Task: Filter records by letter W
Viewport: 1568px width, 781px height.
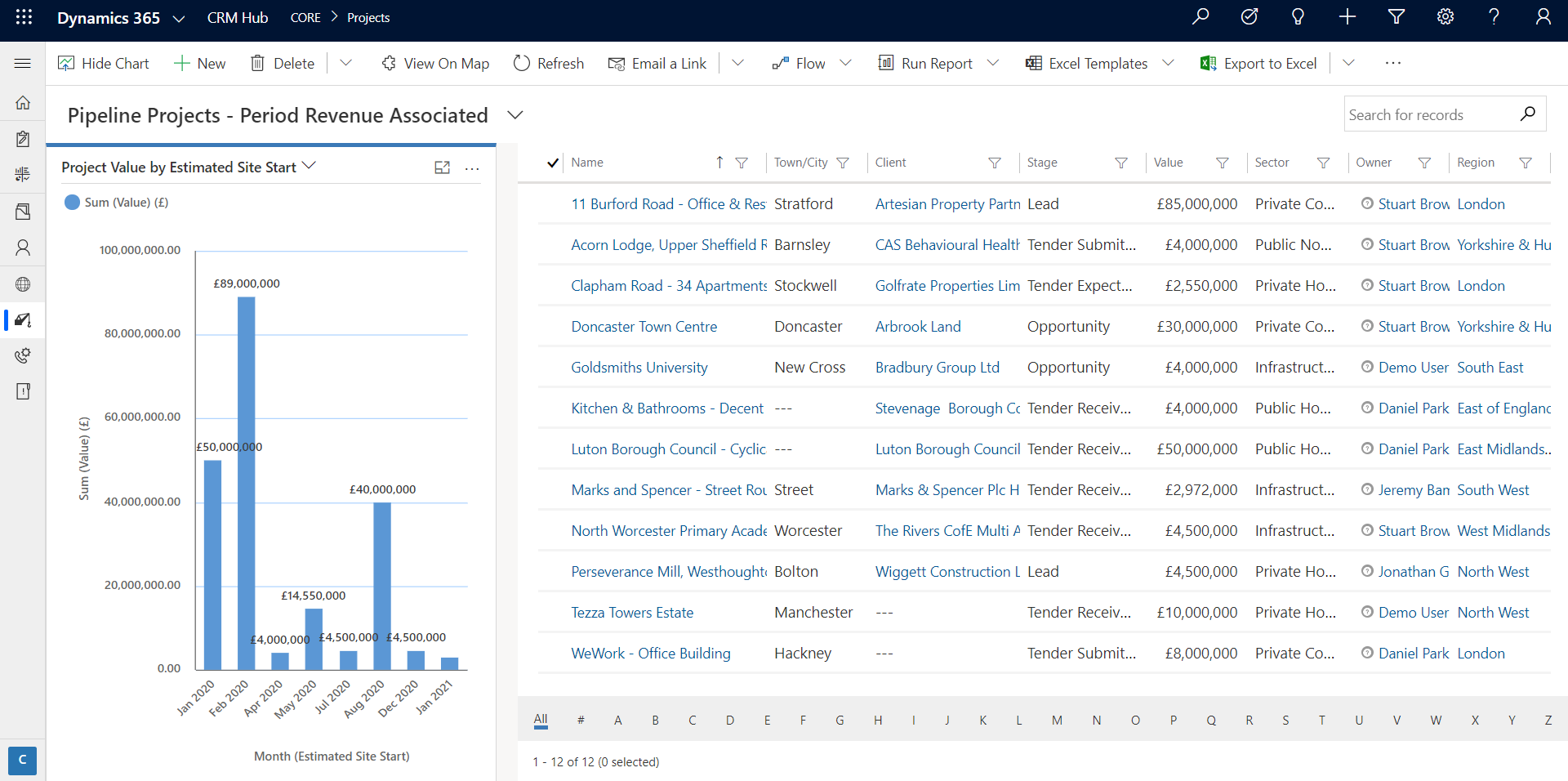Action: pyautogui.click(x=1436, y=720)
